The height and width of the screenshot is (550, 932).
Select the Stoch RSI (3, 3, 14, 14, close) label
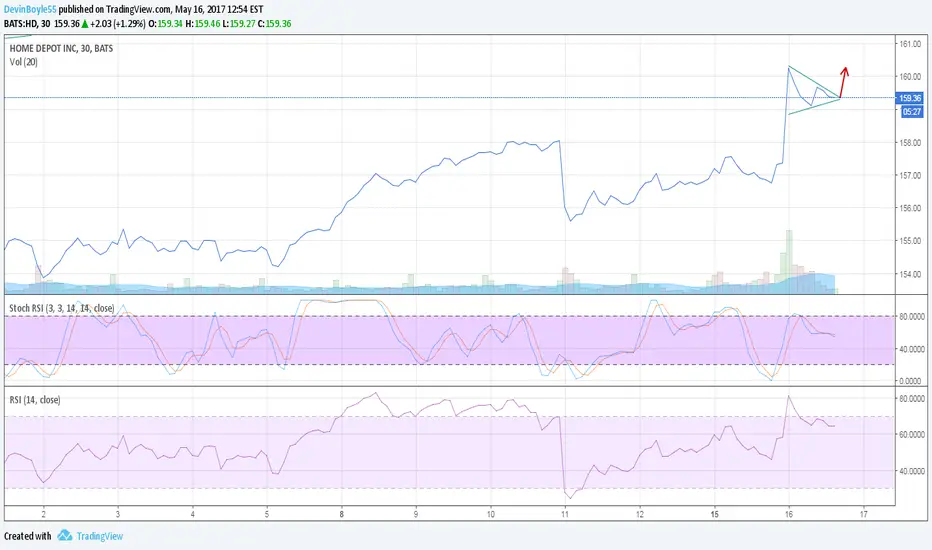coord(62,308)
